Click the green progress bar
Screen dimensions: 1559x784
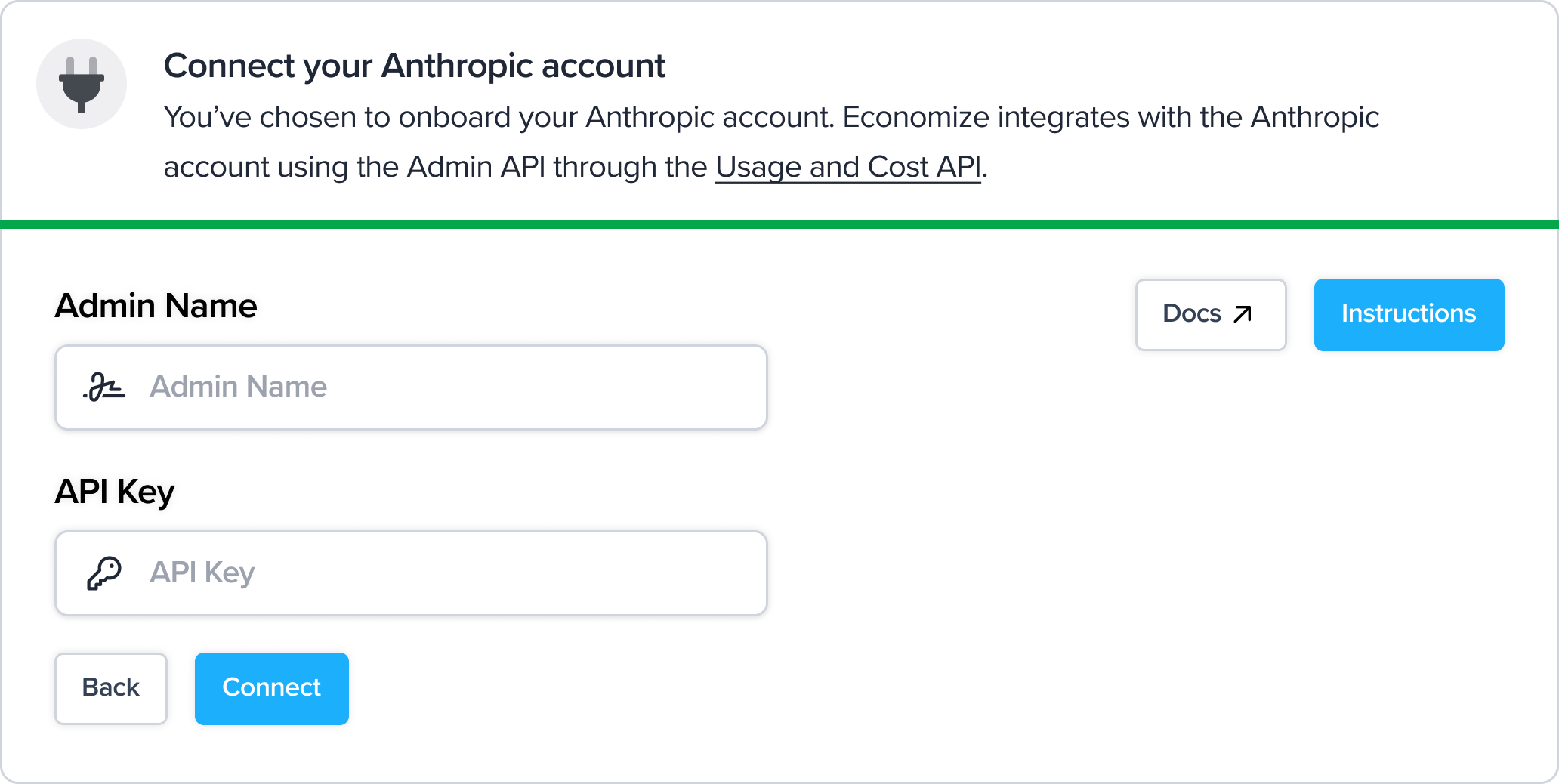click(x=779, y=224)
